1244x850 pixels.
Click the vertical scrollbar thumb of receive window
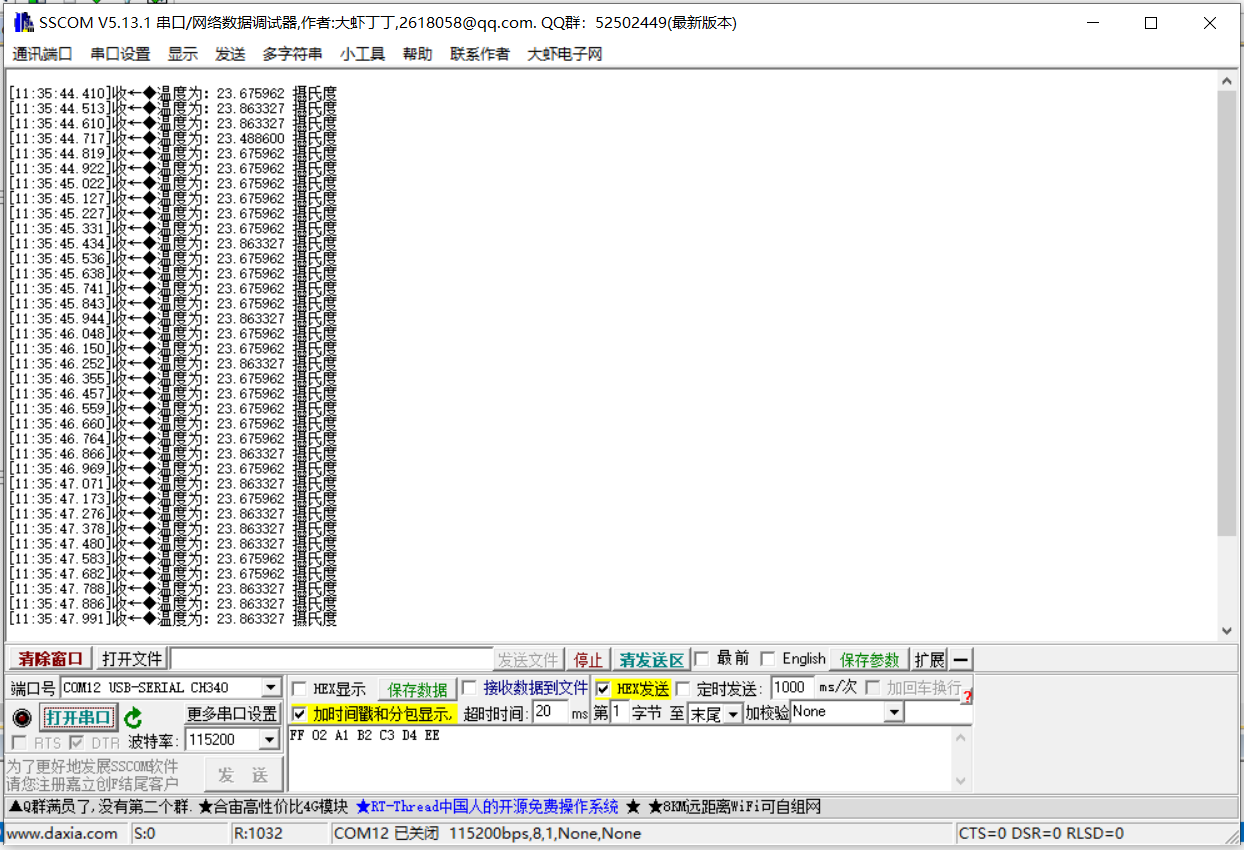click(1227, 312)
